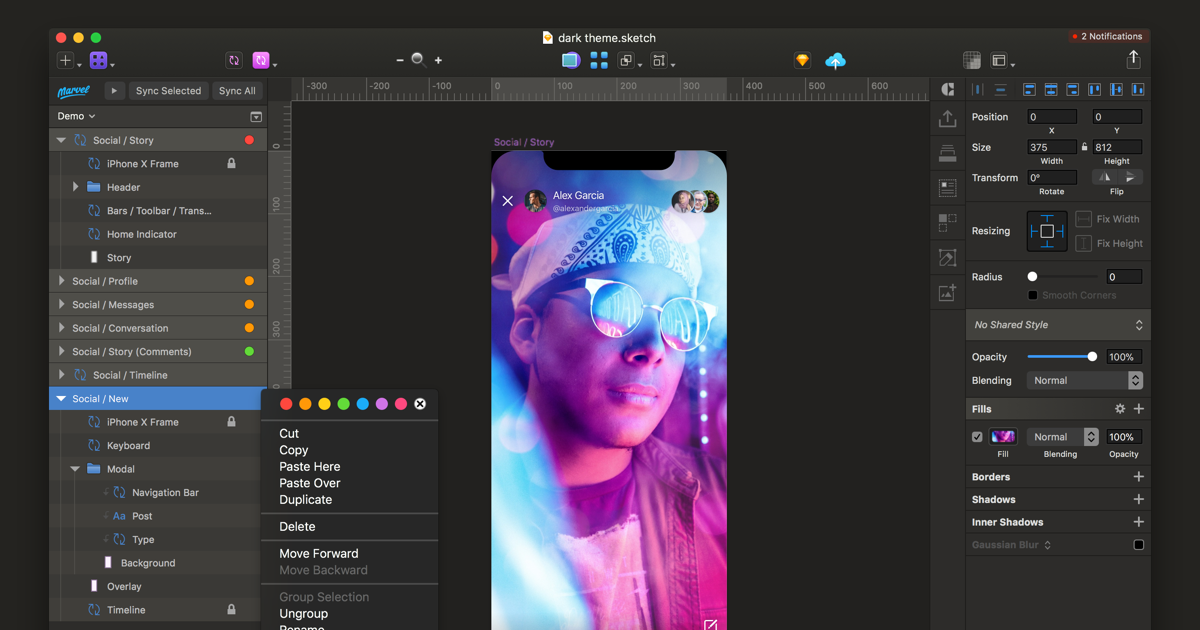
Task: Upload to Sketch Cloud with the cloud icon
Action: [835, 60]
